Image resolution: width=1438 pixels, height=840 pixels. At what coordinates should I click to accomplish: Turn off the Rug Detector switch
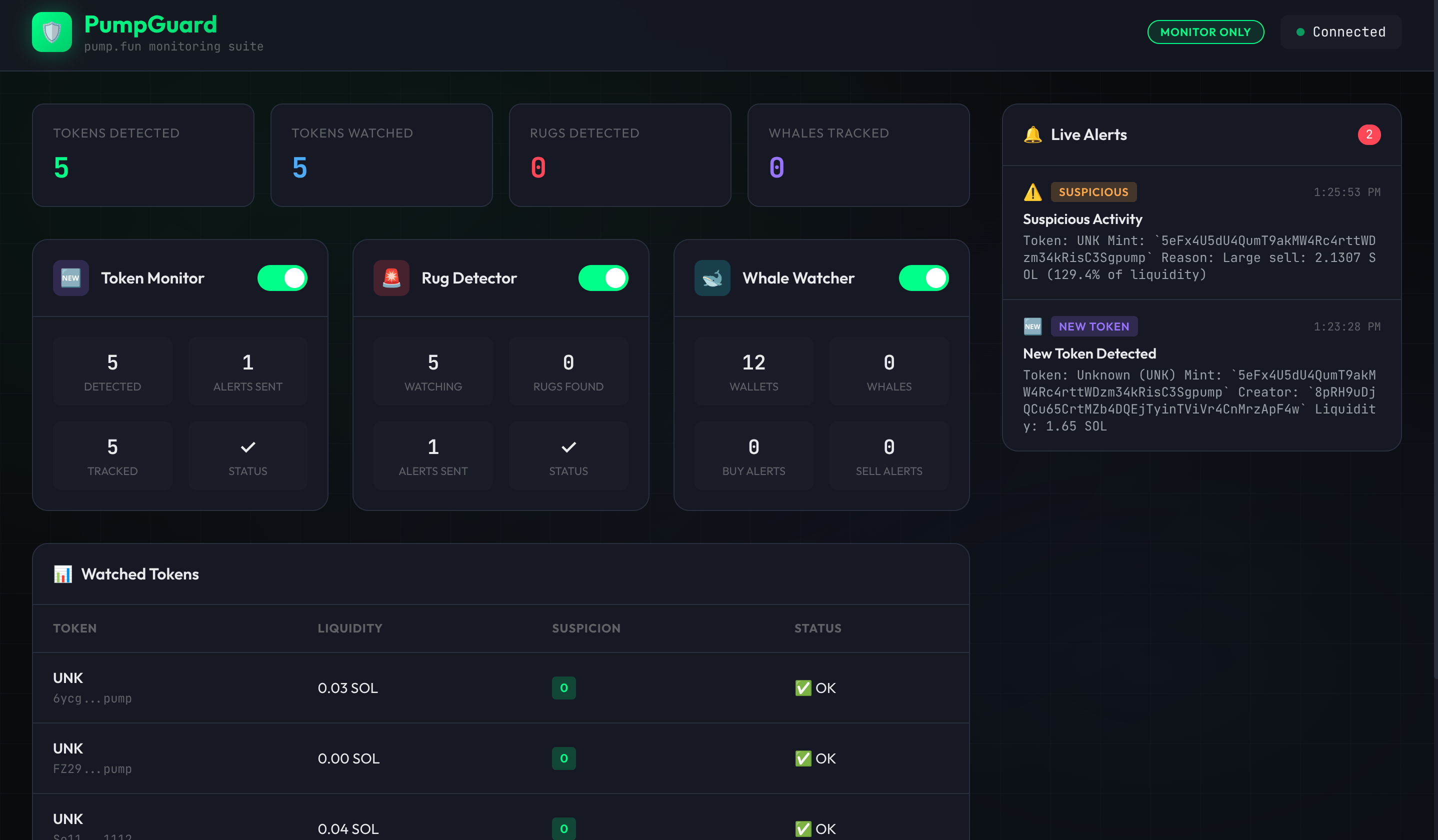point(603,278)
